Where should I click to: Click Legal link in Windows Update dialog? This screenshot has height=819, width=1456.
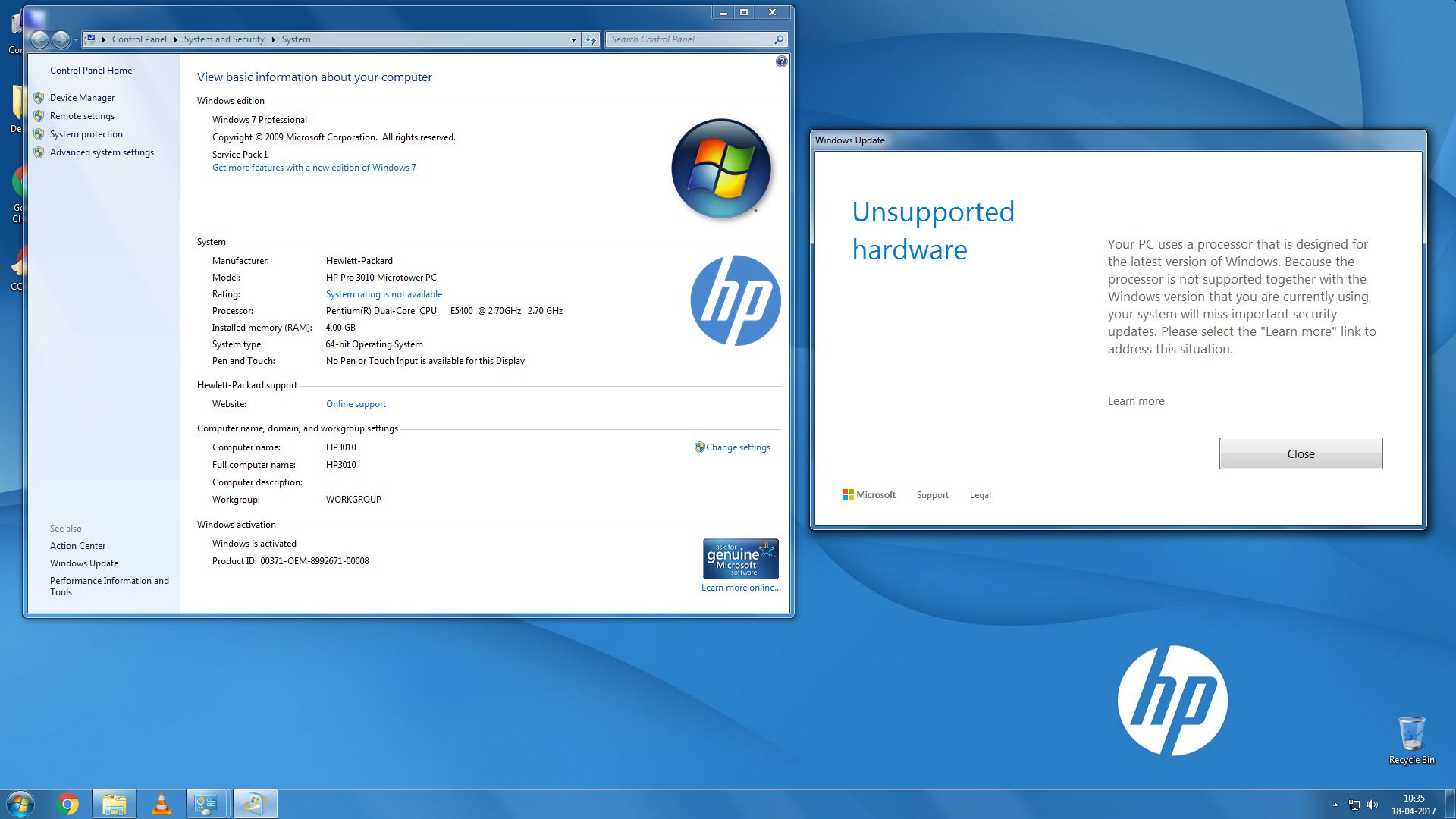980,495
